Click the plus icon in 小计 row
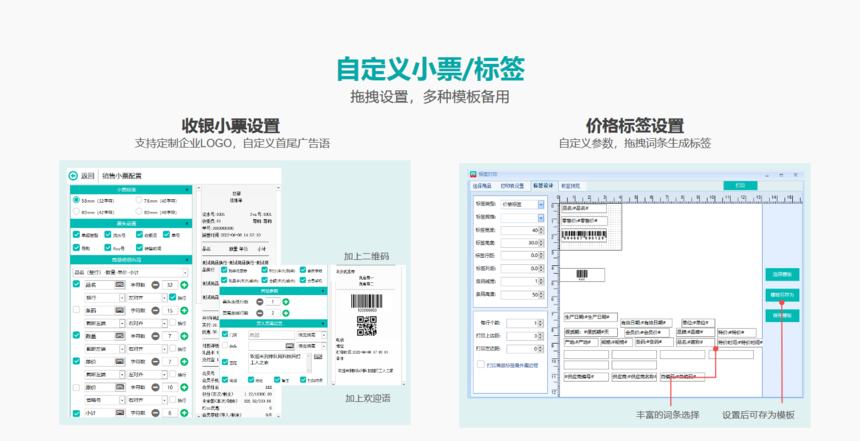 184,413
